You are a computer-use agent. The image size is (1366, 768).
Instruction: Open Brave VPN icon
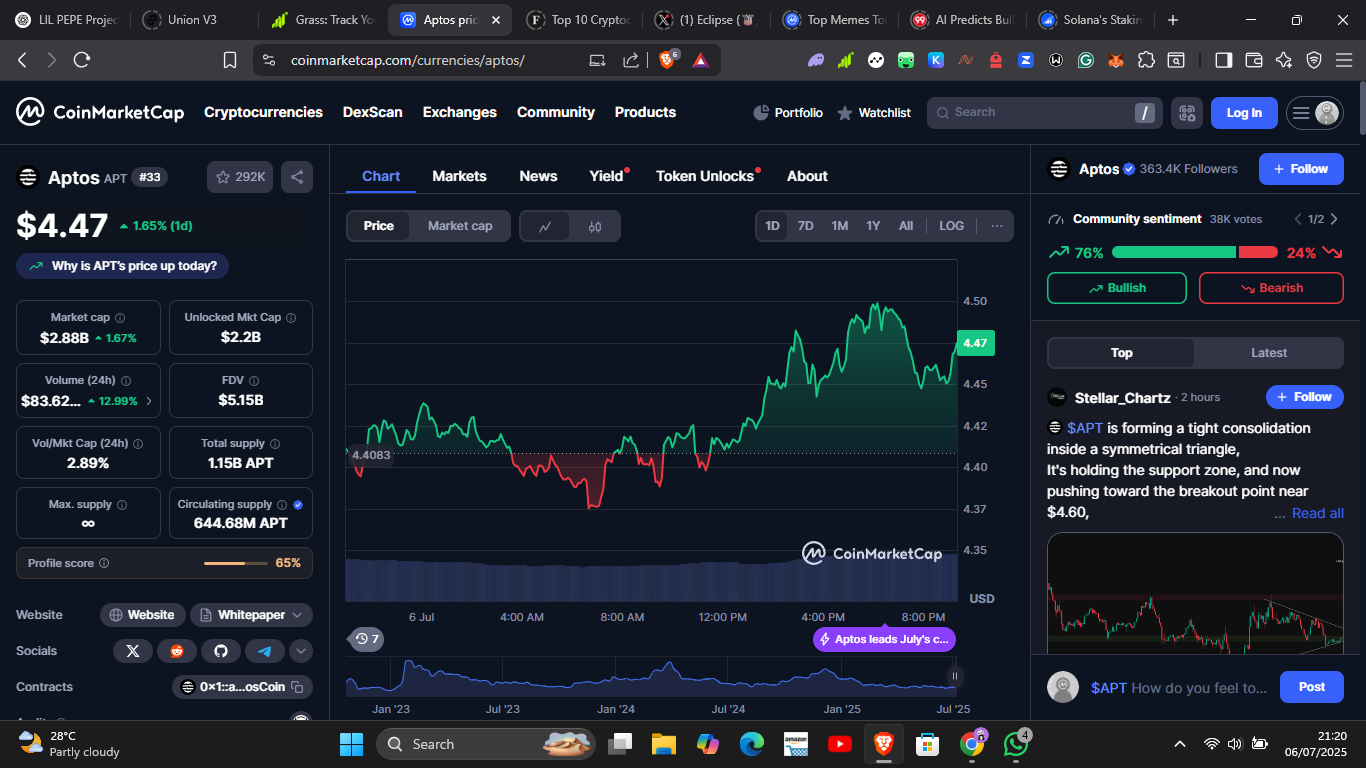(x=1314, y=60)
